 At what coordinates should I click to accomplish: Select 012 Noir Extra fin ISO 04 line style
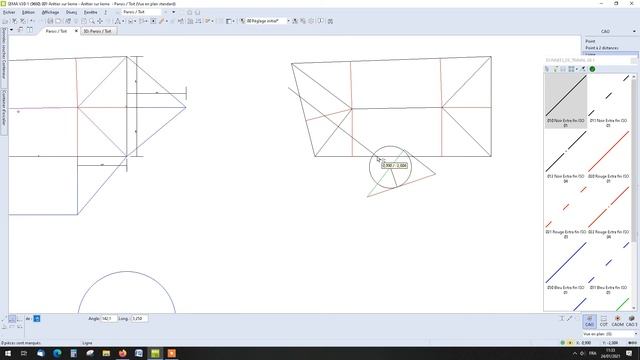point(566,157)
